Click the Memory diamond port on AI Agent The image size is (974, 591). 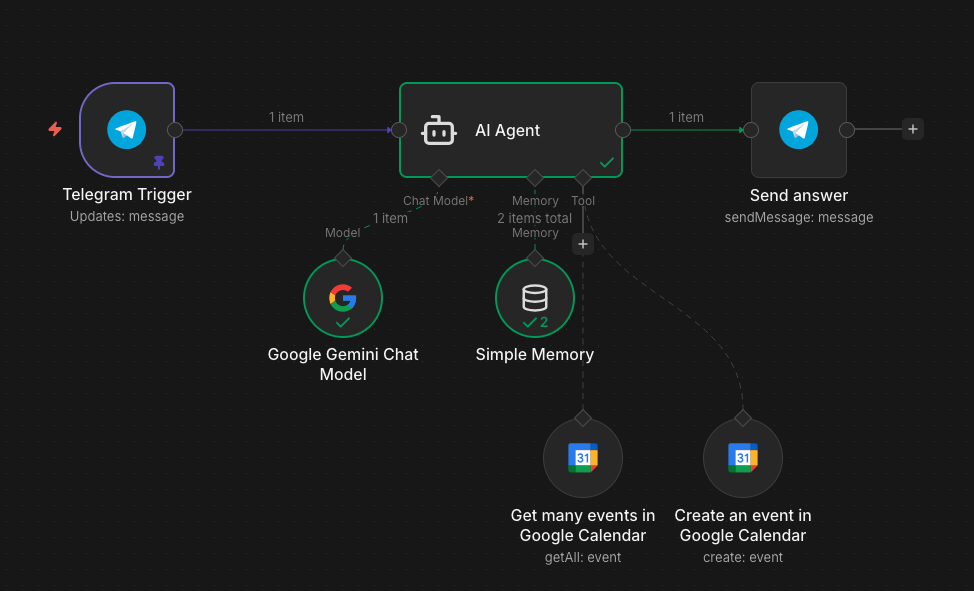coord(535,178)
